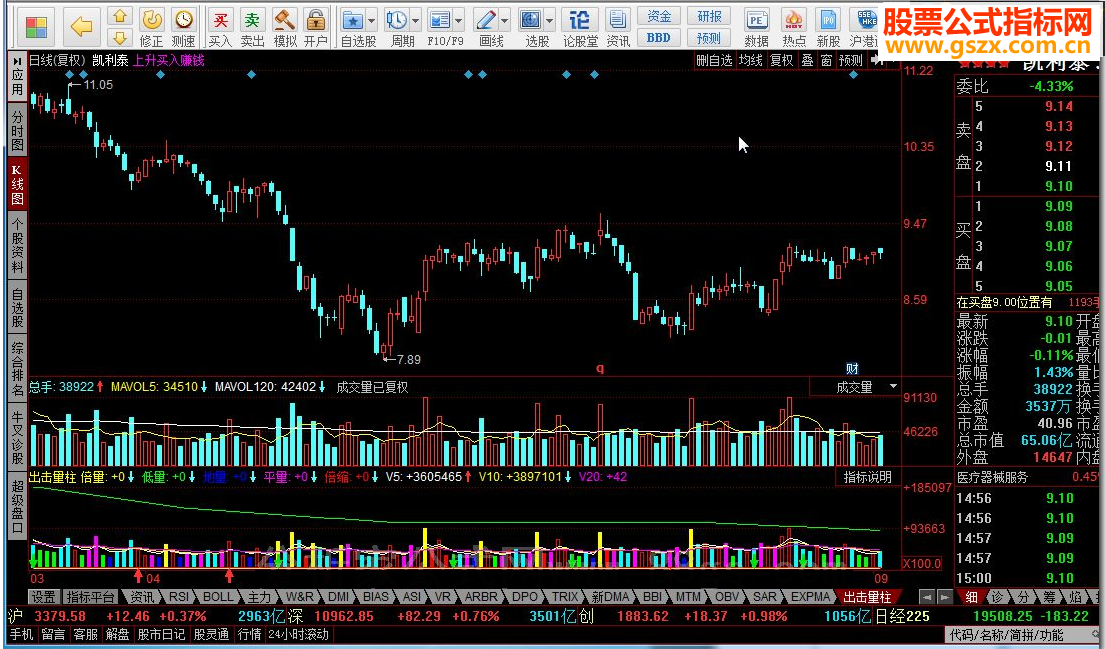
Task: Toggle 复权 price adjustment on chart
Action: [781, 60]
